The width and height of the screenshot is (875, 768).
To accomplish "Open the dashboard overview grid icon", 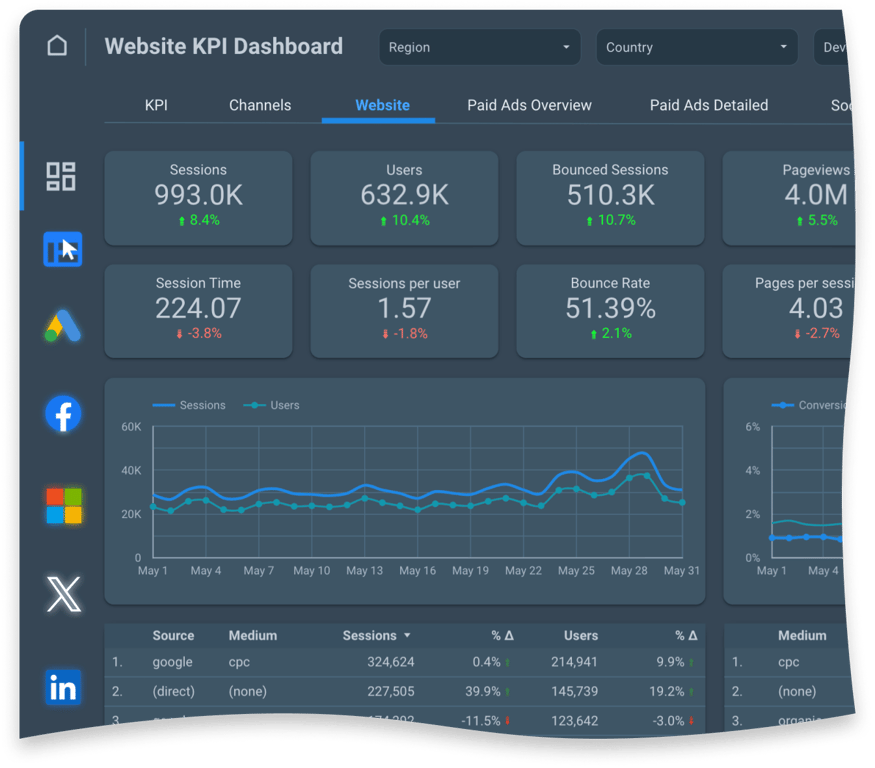I will 61,176.
